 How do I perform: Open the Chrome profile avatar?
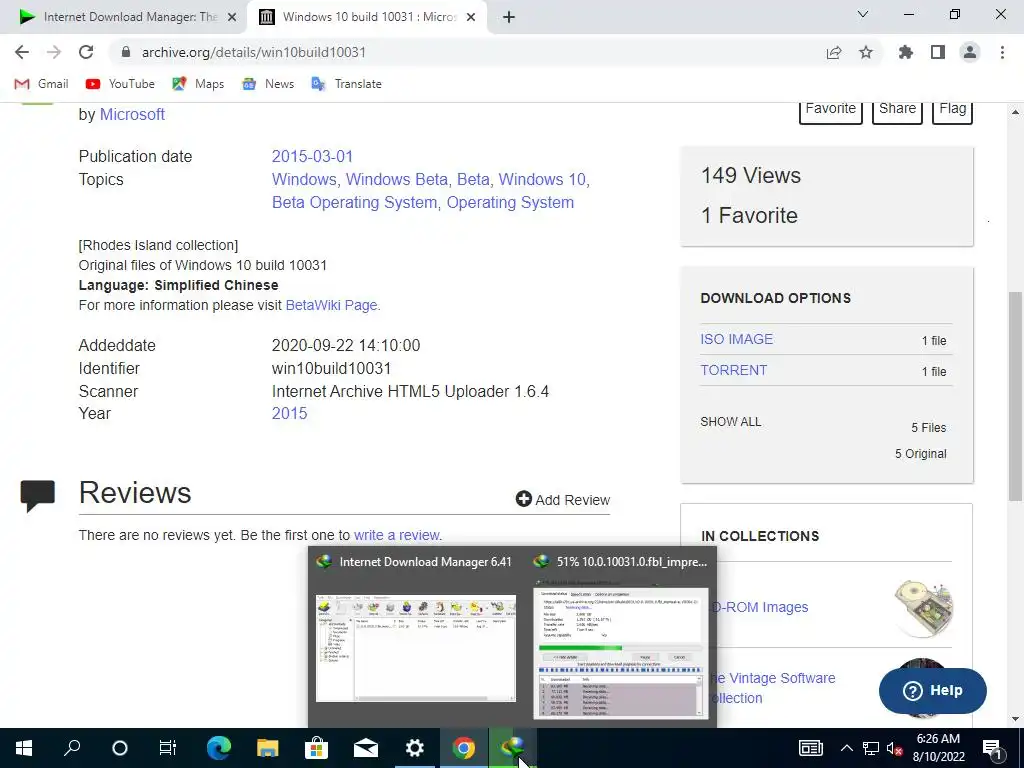click(x=970, y=52)
